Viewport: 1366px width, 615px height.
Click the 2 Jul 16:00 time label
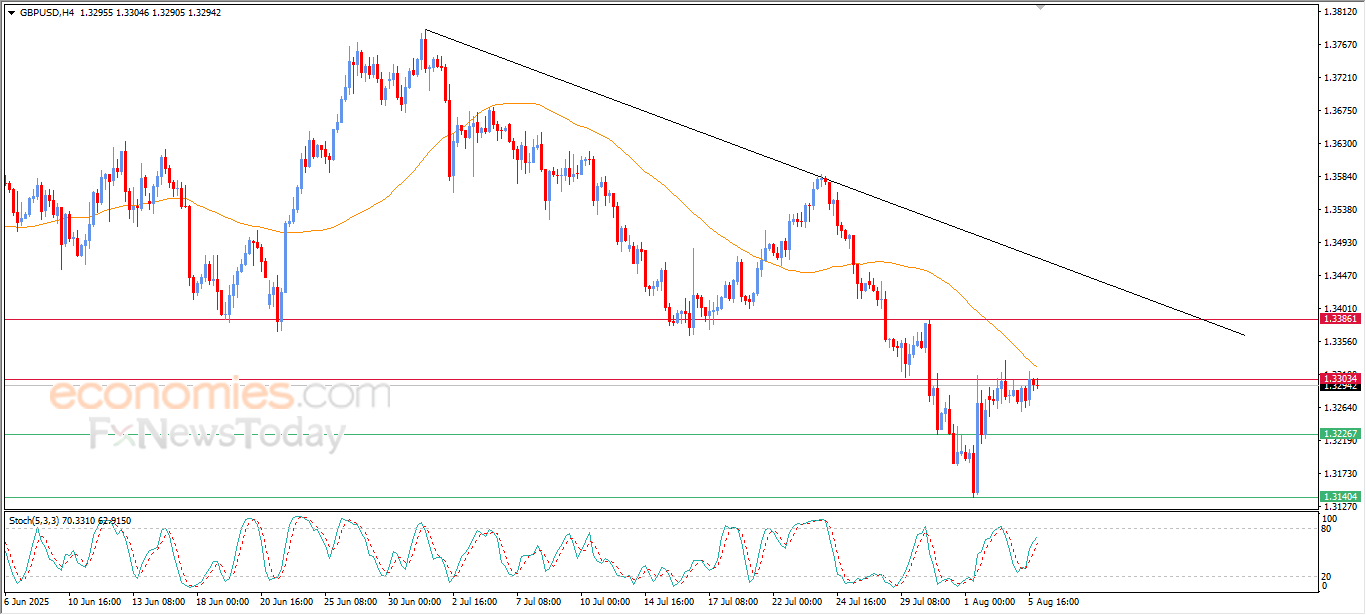click(x=477, y=603)
